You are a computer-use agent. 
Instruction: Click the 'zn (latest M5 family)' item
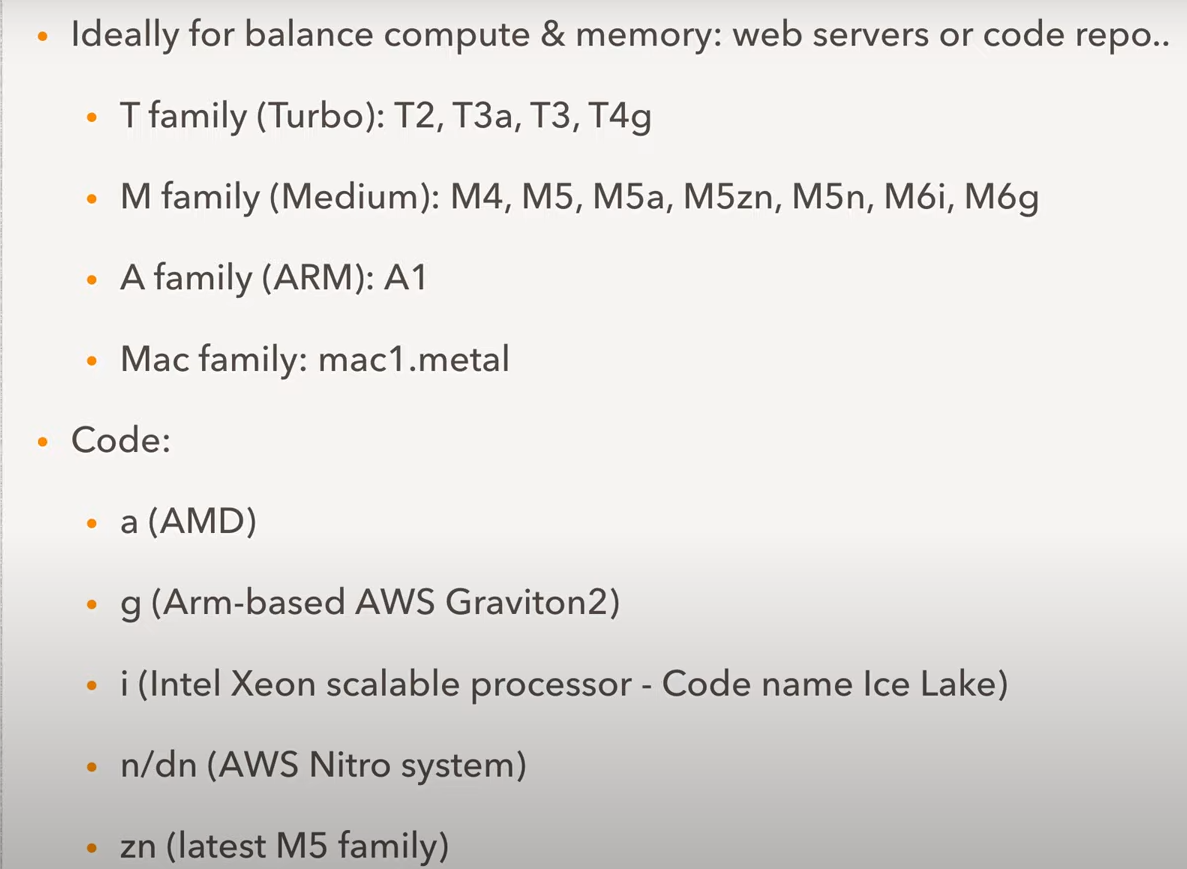tap(285, 848)
